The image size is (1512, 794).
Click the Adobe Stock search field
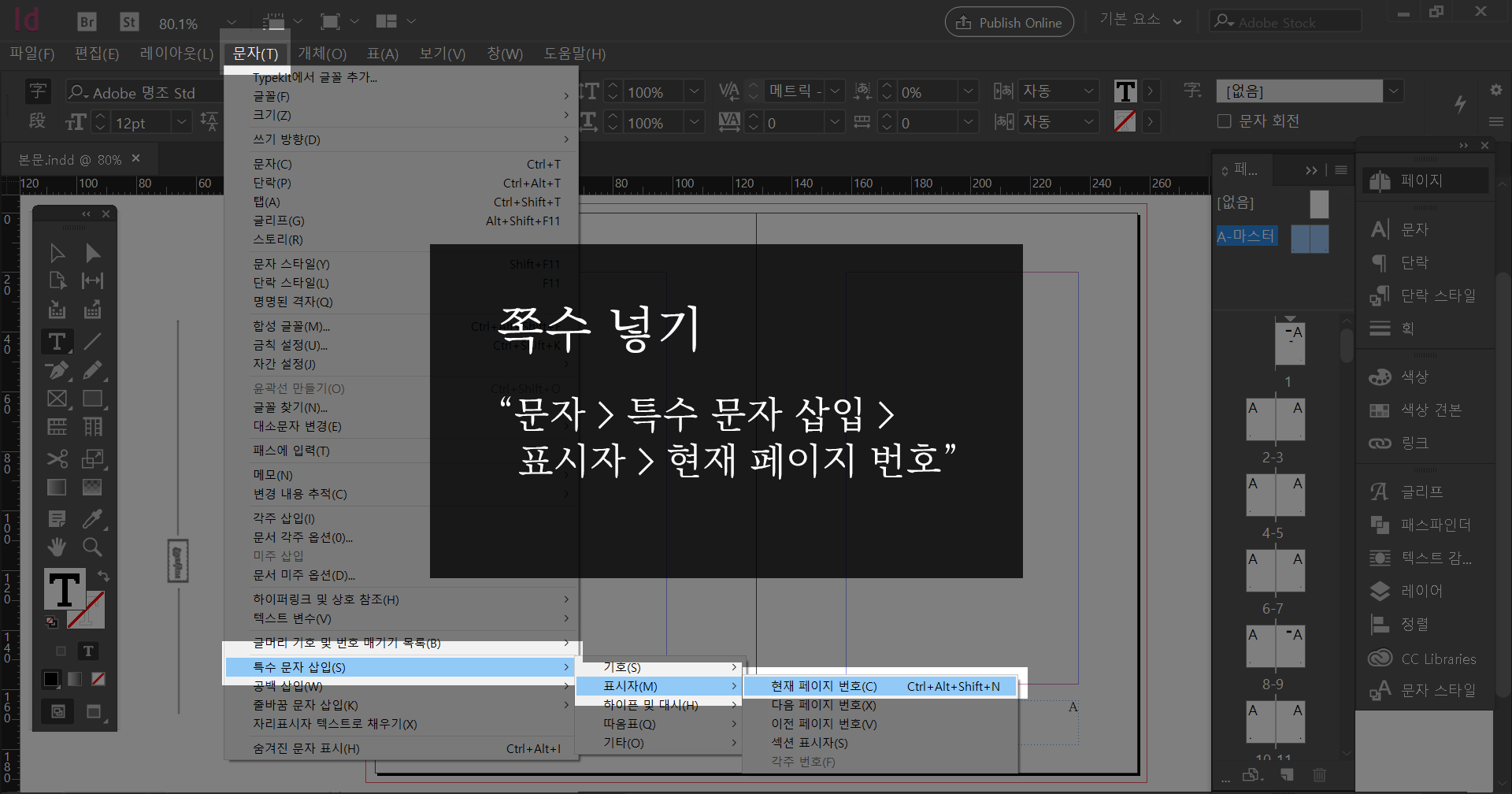pyautogui.click(x=1285, y=21)
